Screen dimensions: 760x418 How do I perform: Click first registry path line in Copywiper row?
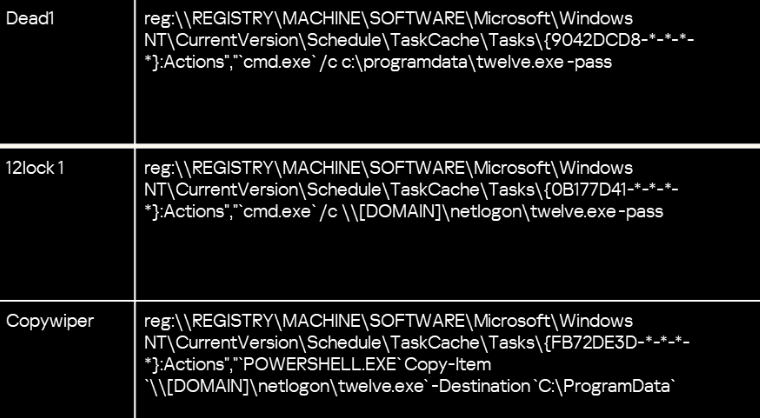pyautogui.click(x=388, y=321)
